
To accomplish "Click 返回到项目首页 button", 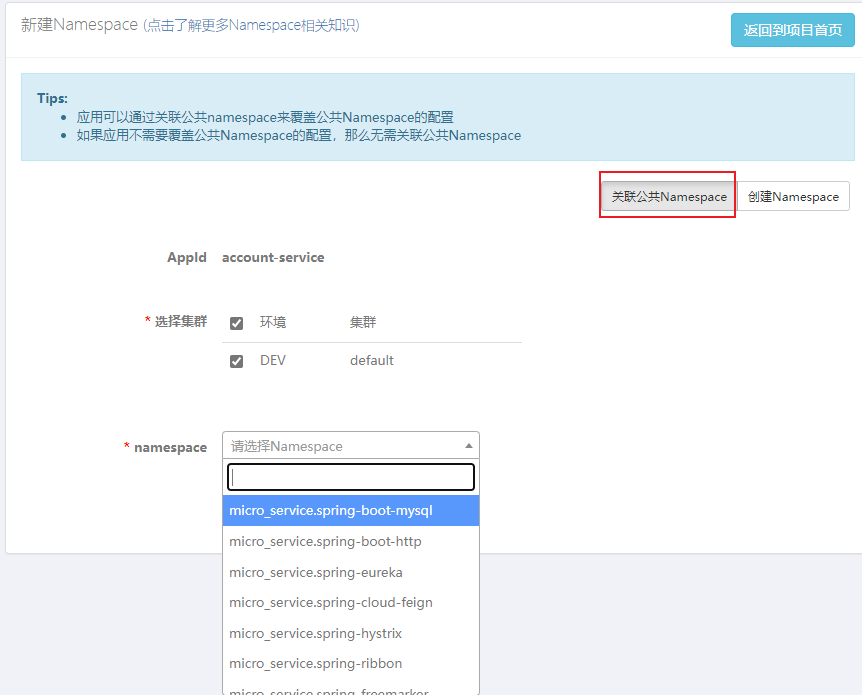I will 792,30.
